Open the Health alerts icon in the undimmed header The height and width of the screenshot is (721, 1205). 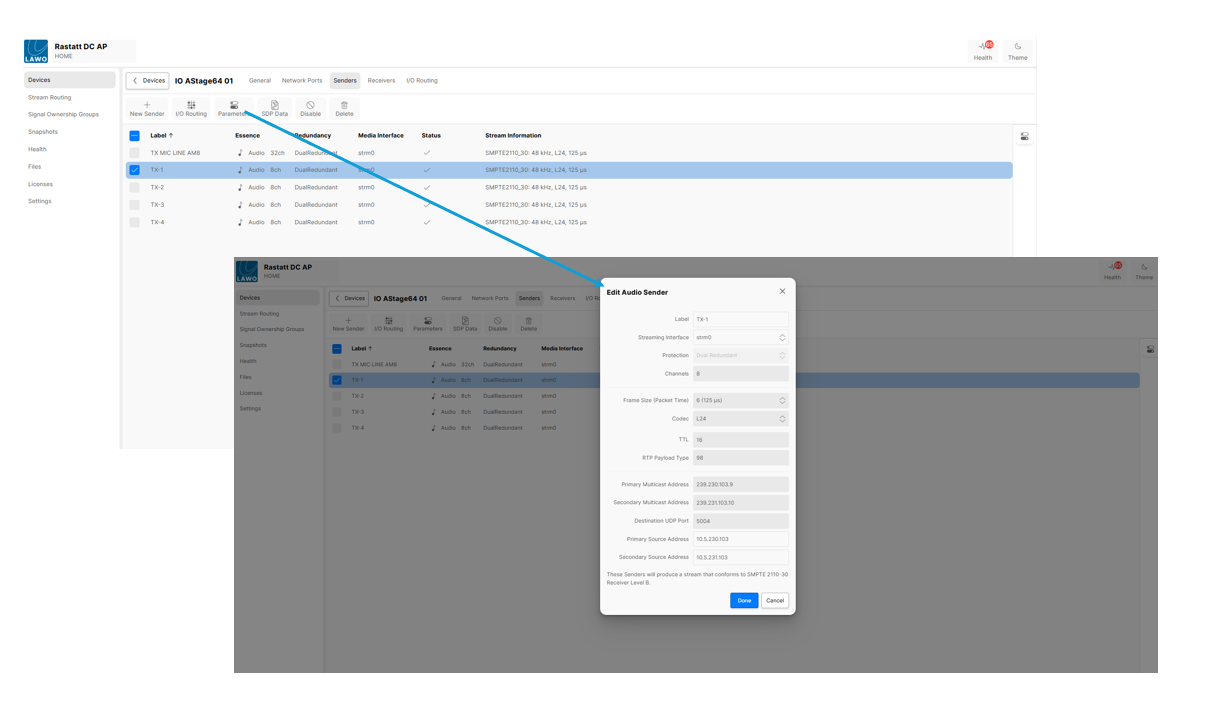click(x=983, y=47)
